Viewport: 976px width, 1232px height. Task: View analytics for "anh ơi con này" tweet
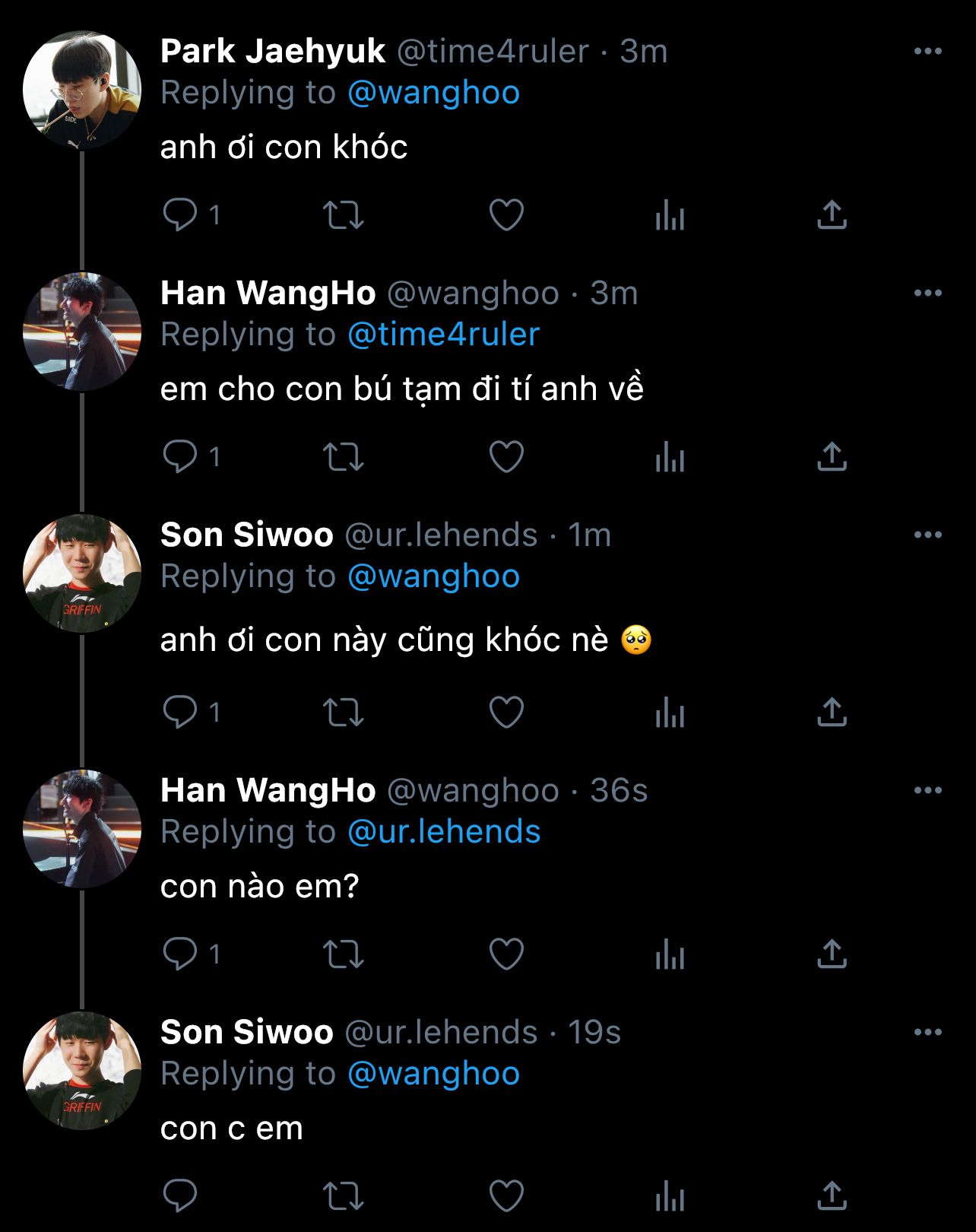[x=670, y=713]
